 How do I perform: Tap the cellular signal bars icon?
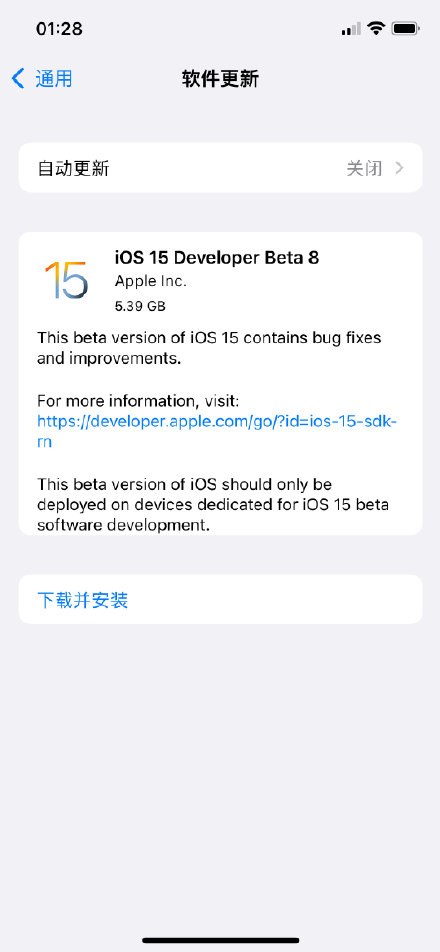click(351, 29)
